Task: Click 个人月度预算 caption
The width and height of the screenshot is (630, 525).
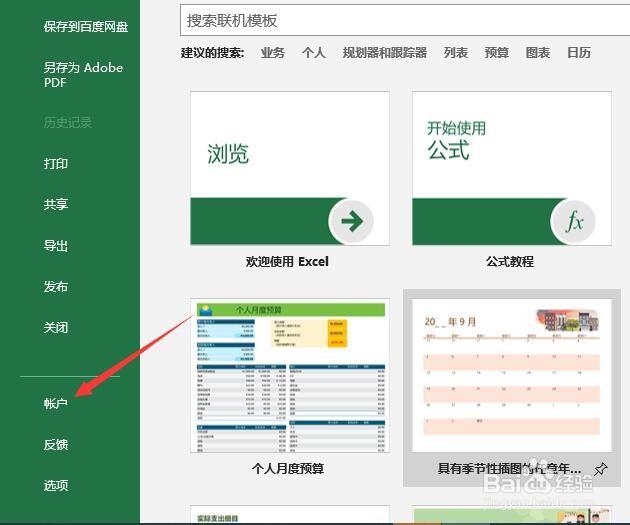Action: tap(288, 468)
